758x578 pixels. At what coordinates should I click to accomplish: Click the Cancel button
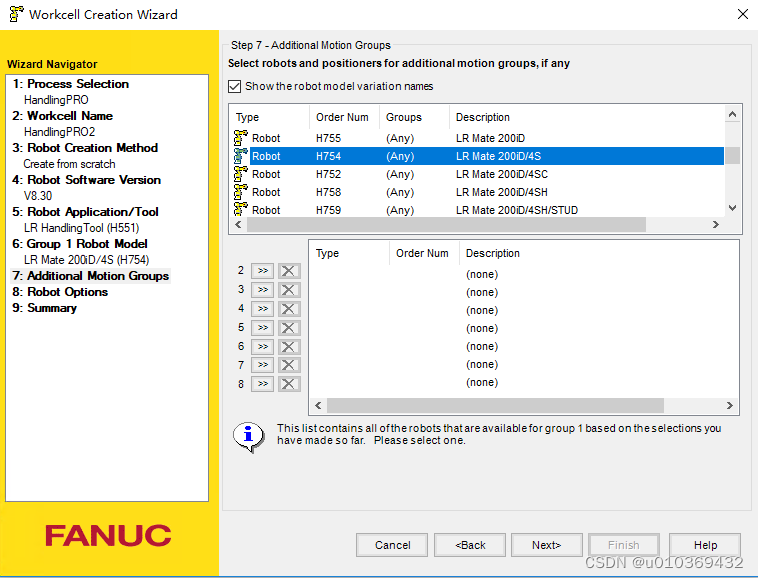click(392, 545)
